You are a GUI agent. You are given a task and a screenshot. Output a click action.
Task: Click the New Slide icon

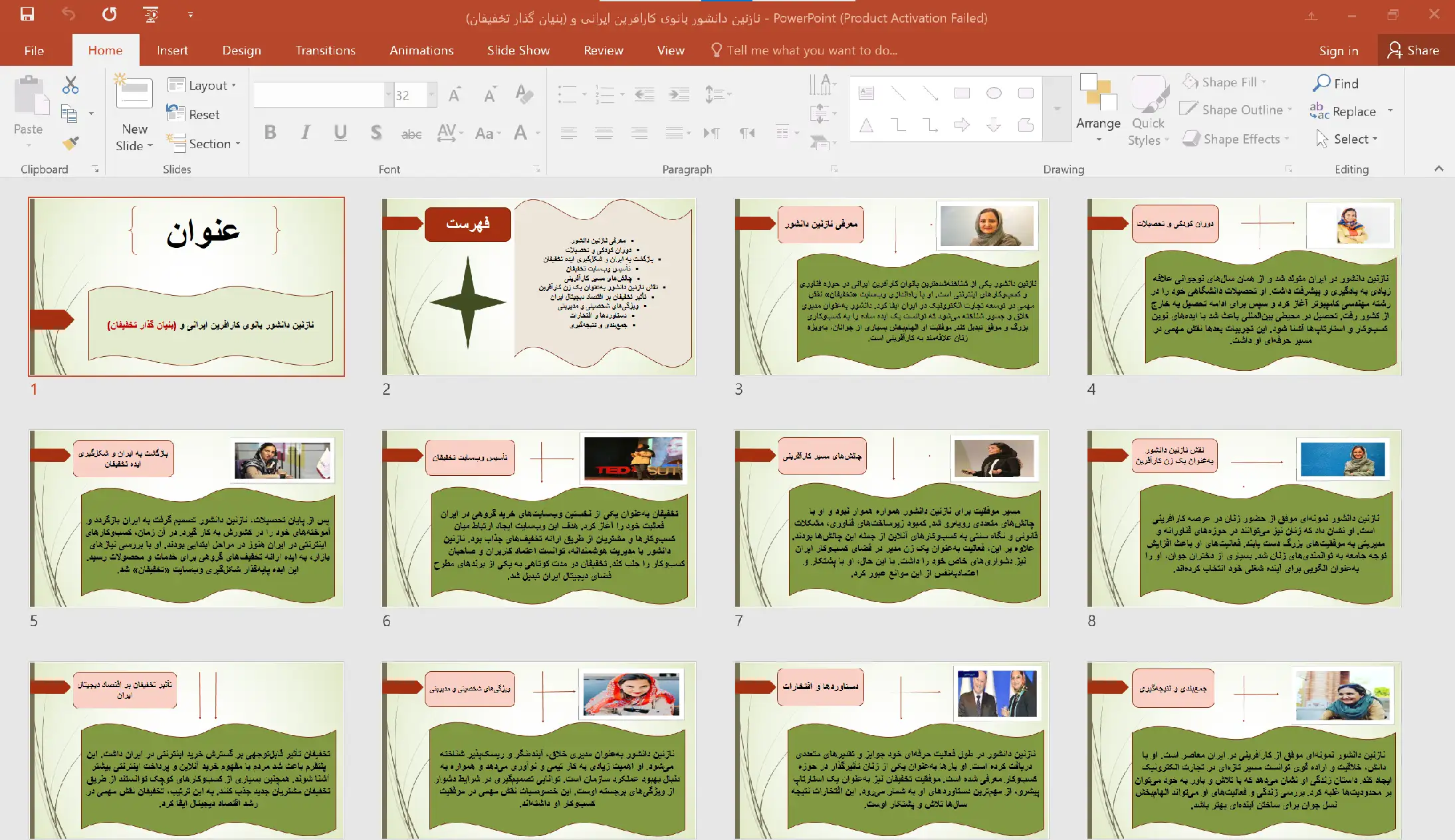pyautogui.click(x=134, y=92)
